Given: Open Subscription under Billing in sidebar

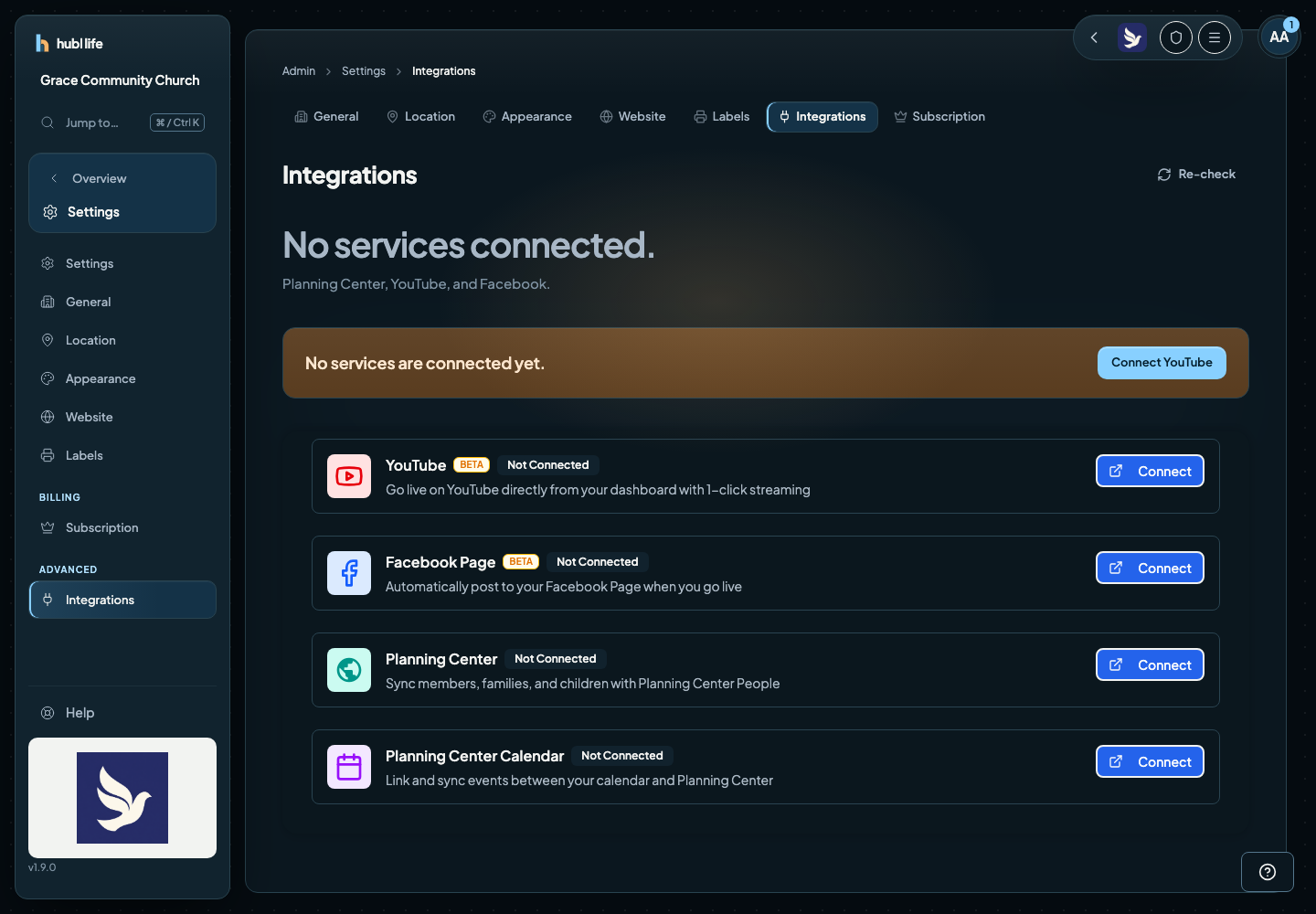Looking at the screenshot, I should coord(122,527).
